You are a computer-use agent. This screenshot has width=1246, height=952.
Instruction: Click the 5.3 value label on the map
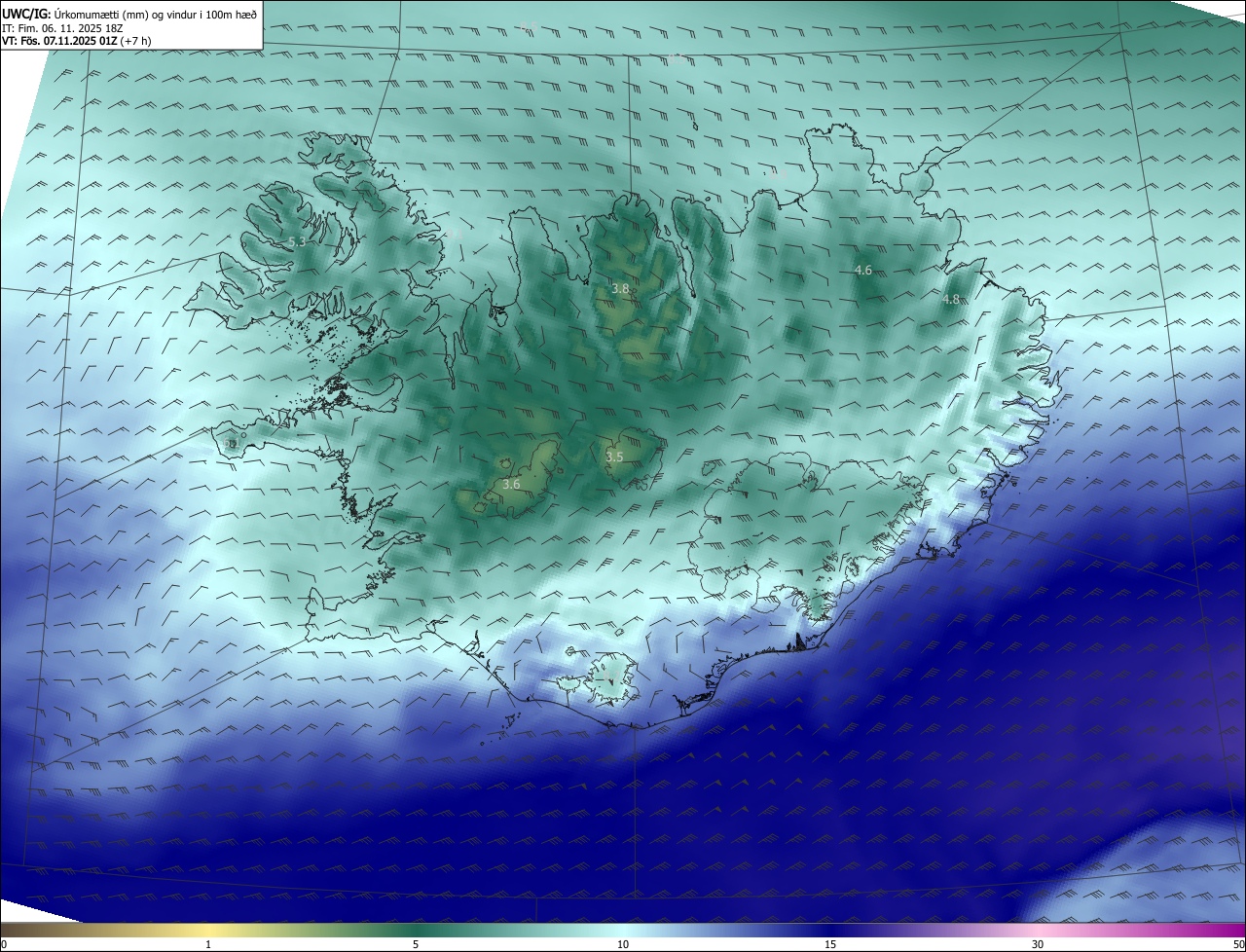297,241
